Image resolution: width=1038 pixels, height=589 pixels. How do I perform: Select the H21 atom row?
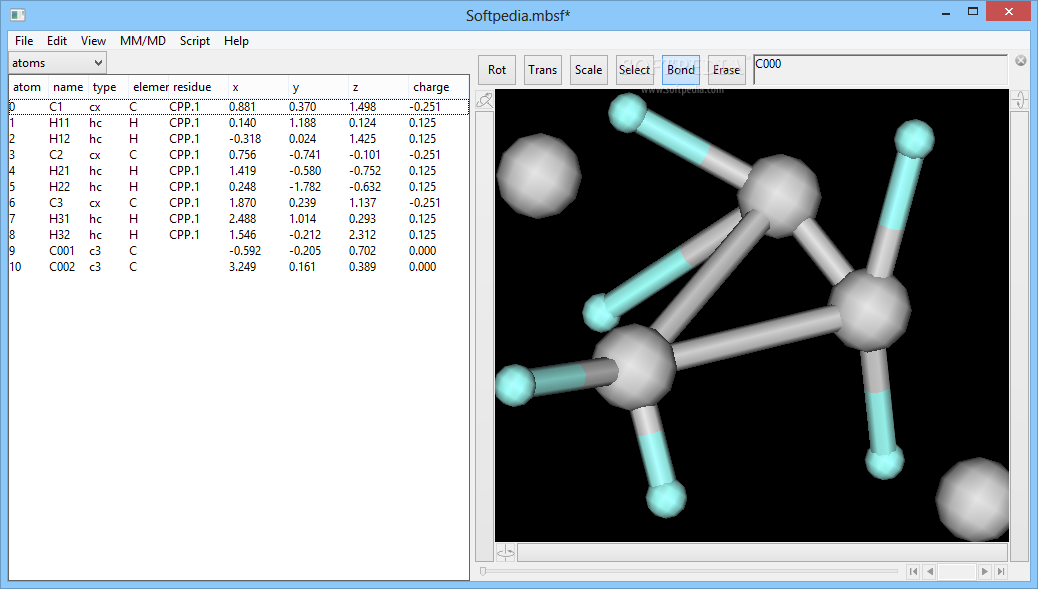tap(238, 171)
